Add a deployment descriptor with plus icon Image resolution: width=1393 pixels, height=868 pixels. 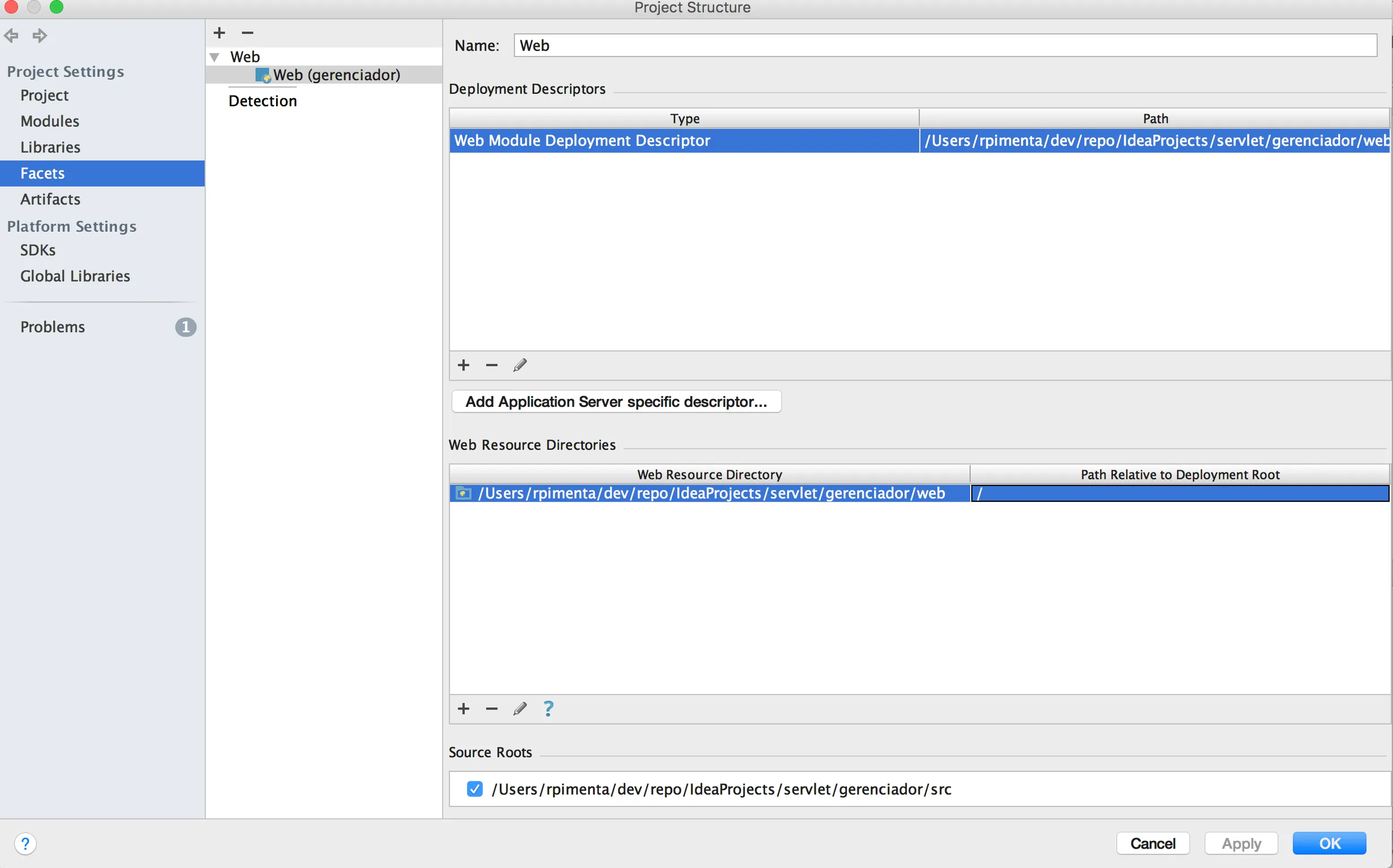464,365
